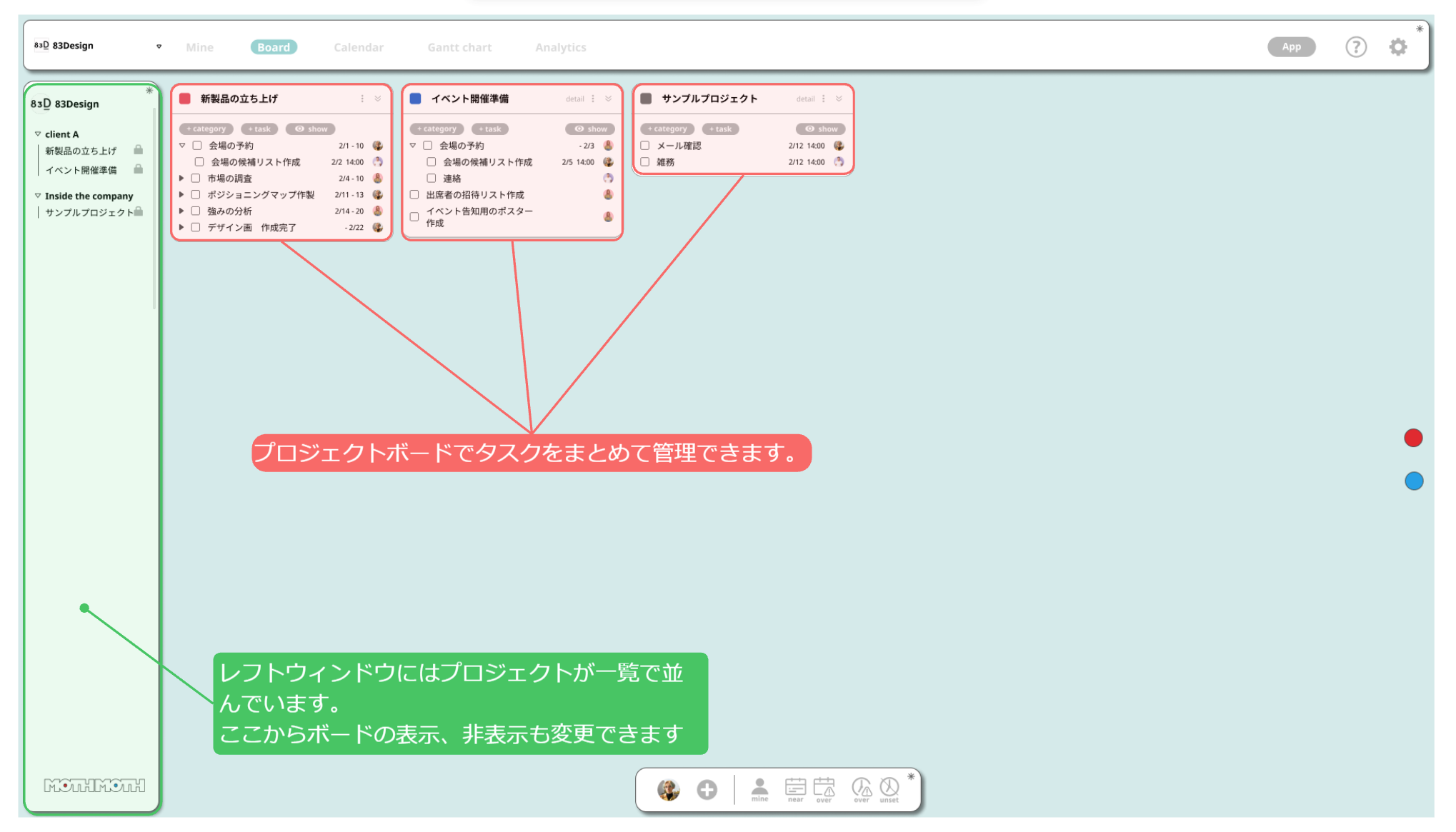Expand the 市場の調査 task row
The width and height of the screenshot is (1456, 832).
[x=181, y=179]
